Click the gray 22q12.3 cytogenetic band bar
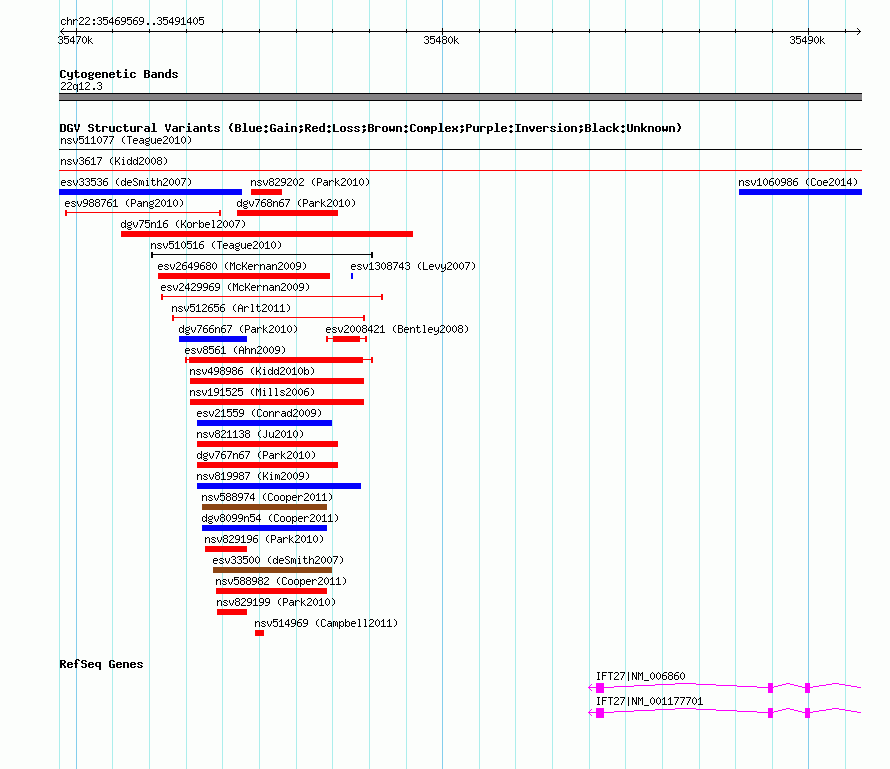This screenshot has height=769, width=890. (x=460, y=97)
